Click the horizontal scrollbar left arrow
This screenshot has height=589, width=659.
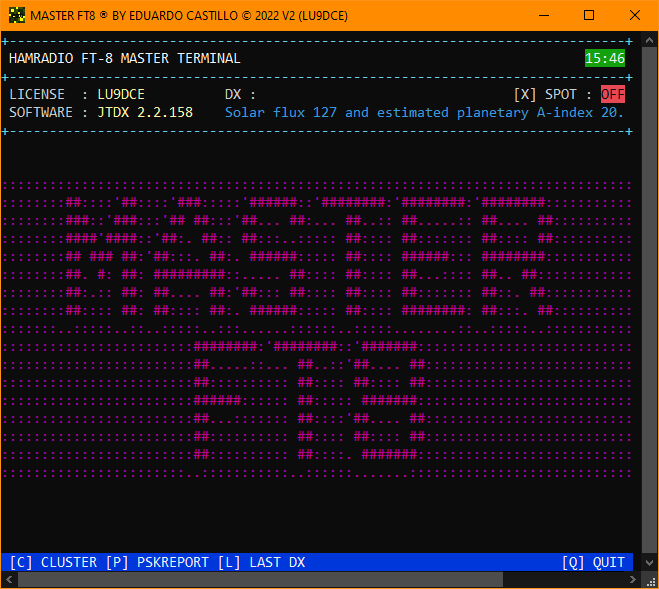(9, 579)
